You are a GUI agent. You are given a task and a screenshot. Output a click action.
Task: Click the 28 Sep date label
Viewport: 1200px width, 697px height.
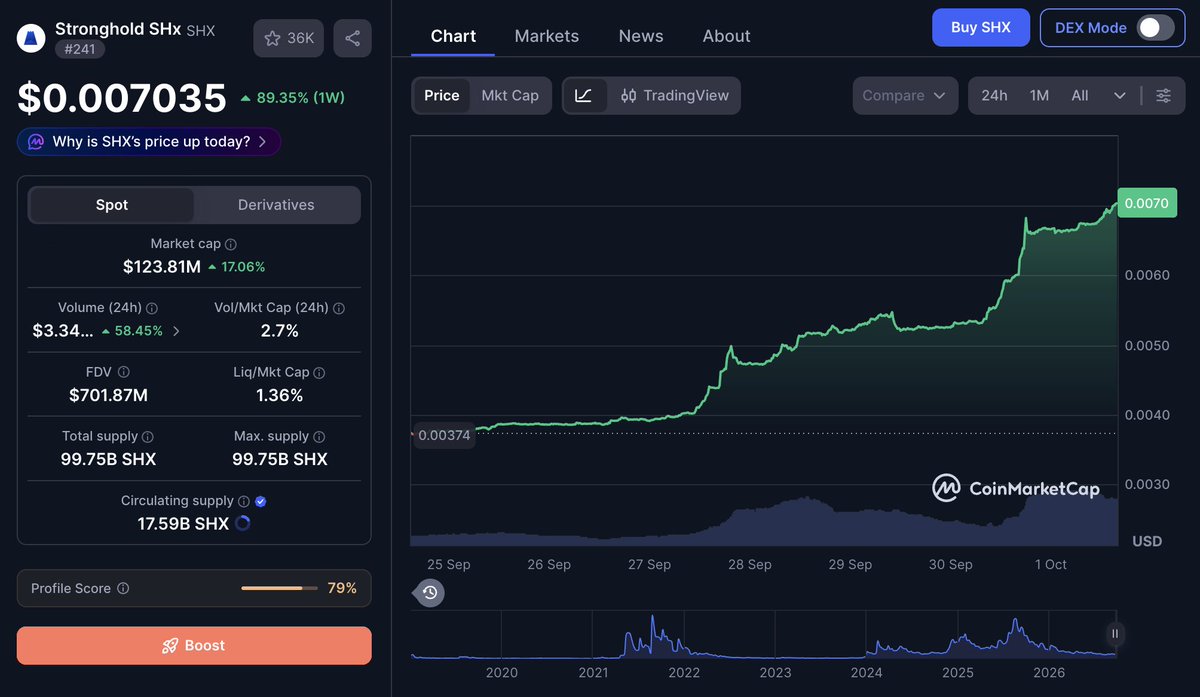750,565
